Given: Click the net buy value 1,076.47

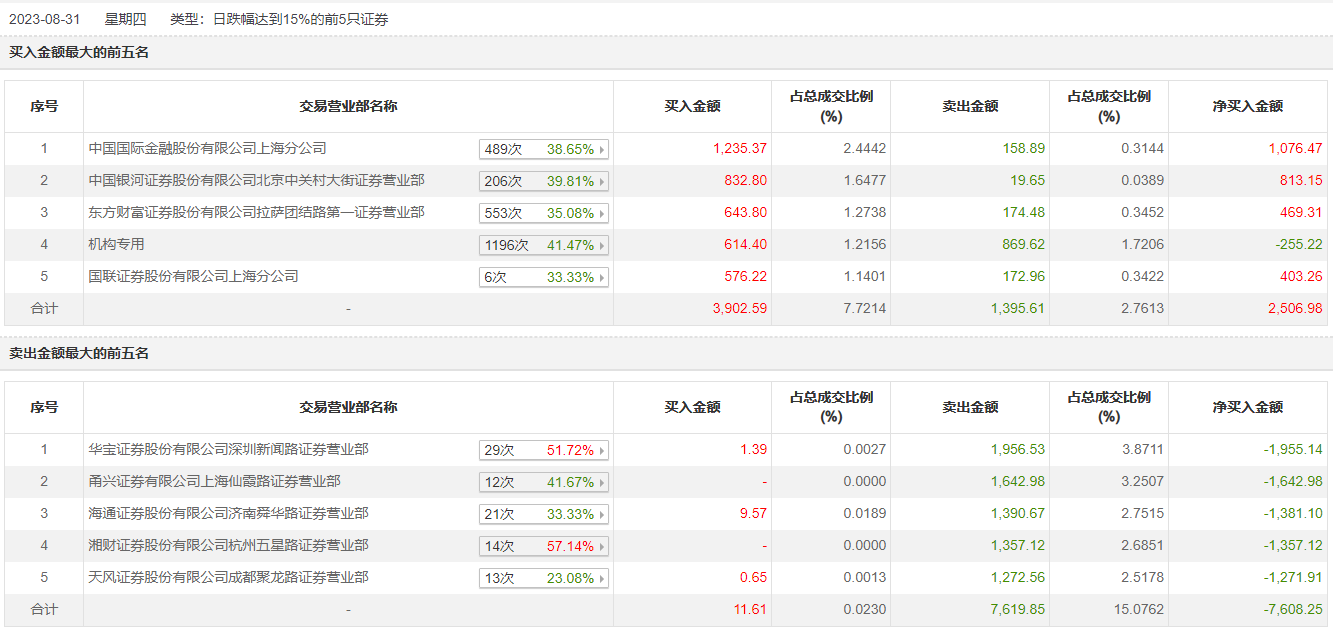Looking at the screenshot, I should [x=1294, y=148].
